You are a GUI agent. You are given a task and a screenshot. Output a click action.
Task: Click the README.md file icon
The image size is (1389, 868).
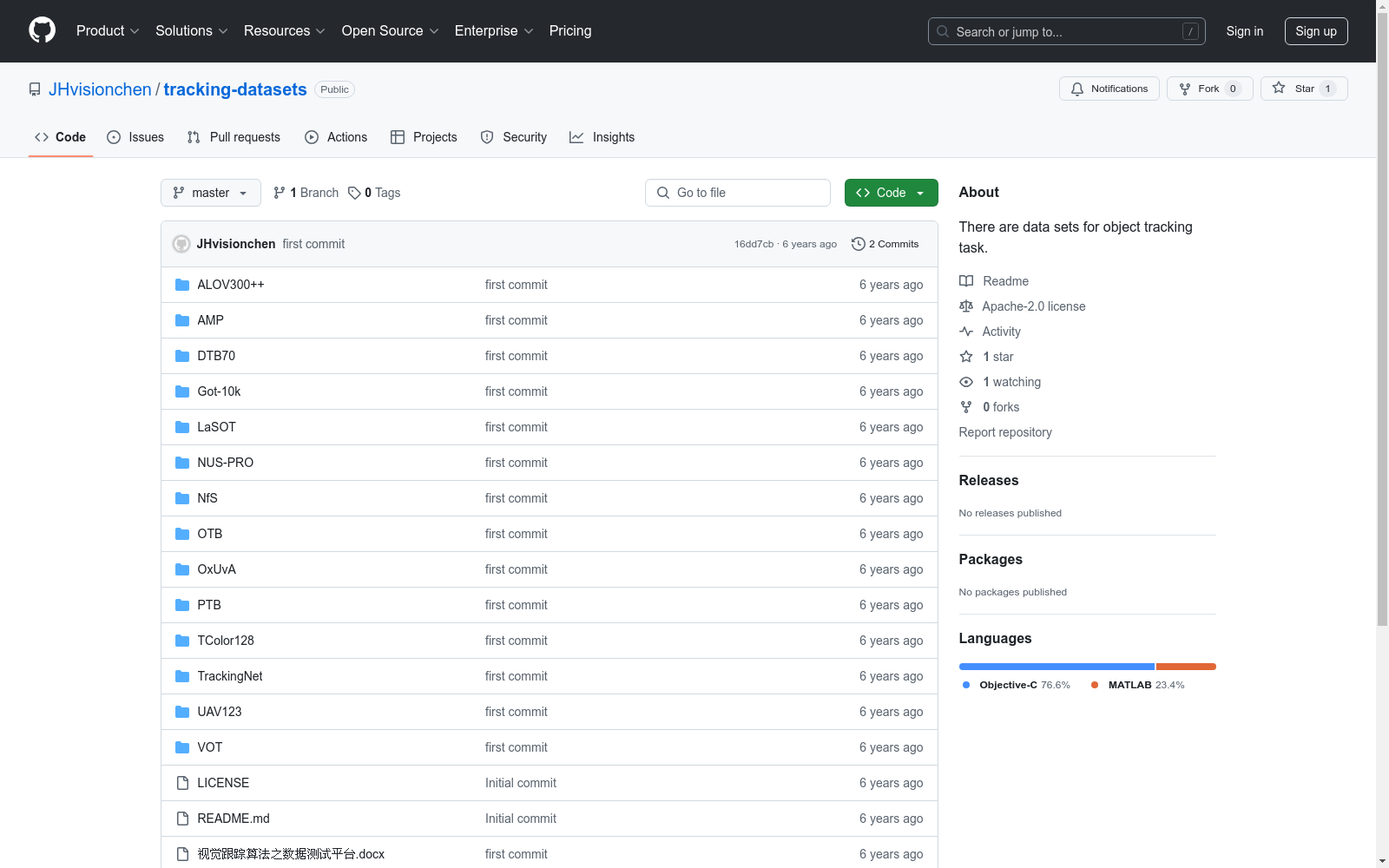(182, 819)
